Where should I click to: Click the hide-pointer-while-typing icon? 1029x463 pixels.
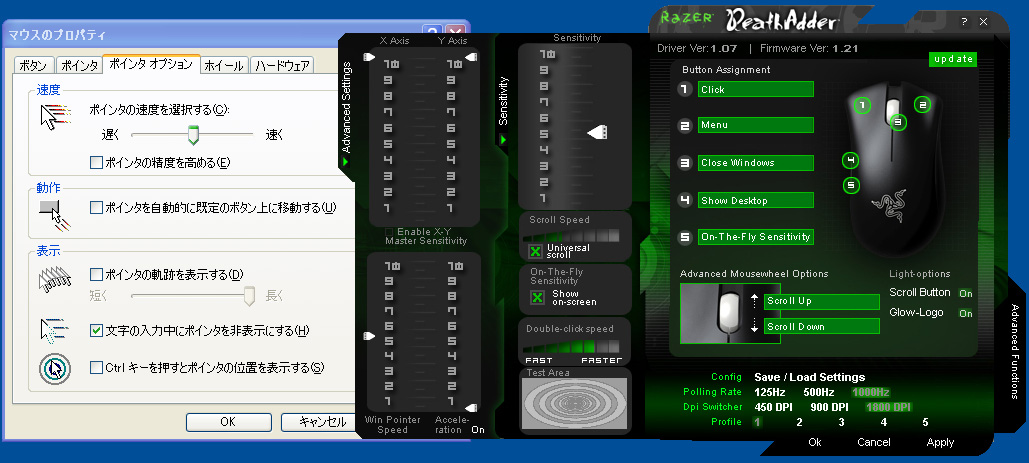[x=55, y=331]
